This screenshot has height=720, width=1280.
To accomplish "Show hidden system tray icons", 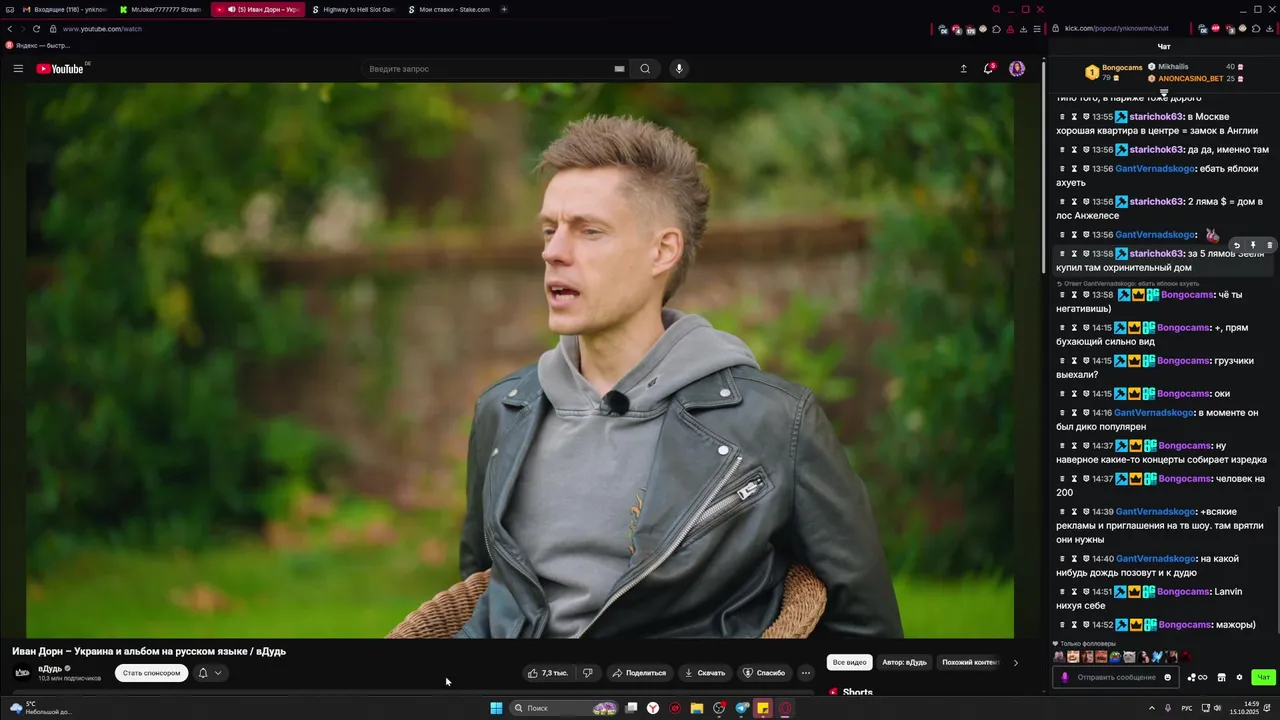I will [1152, 708].
